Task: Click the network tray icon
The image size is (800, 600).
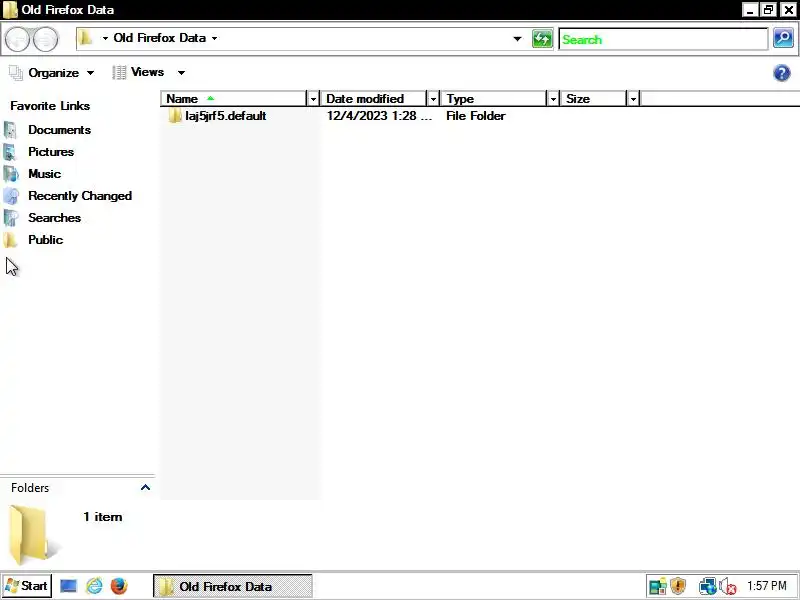Action: tap(658, 586)
